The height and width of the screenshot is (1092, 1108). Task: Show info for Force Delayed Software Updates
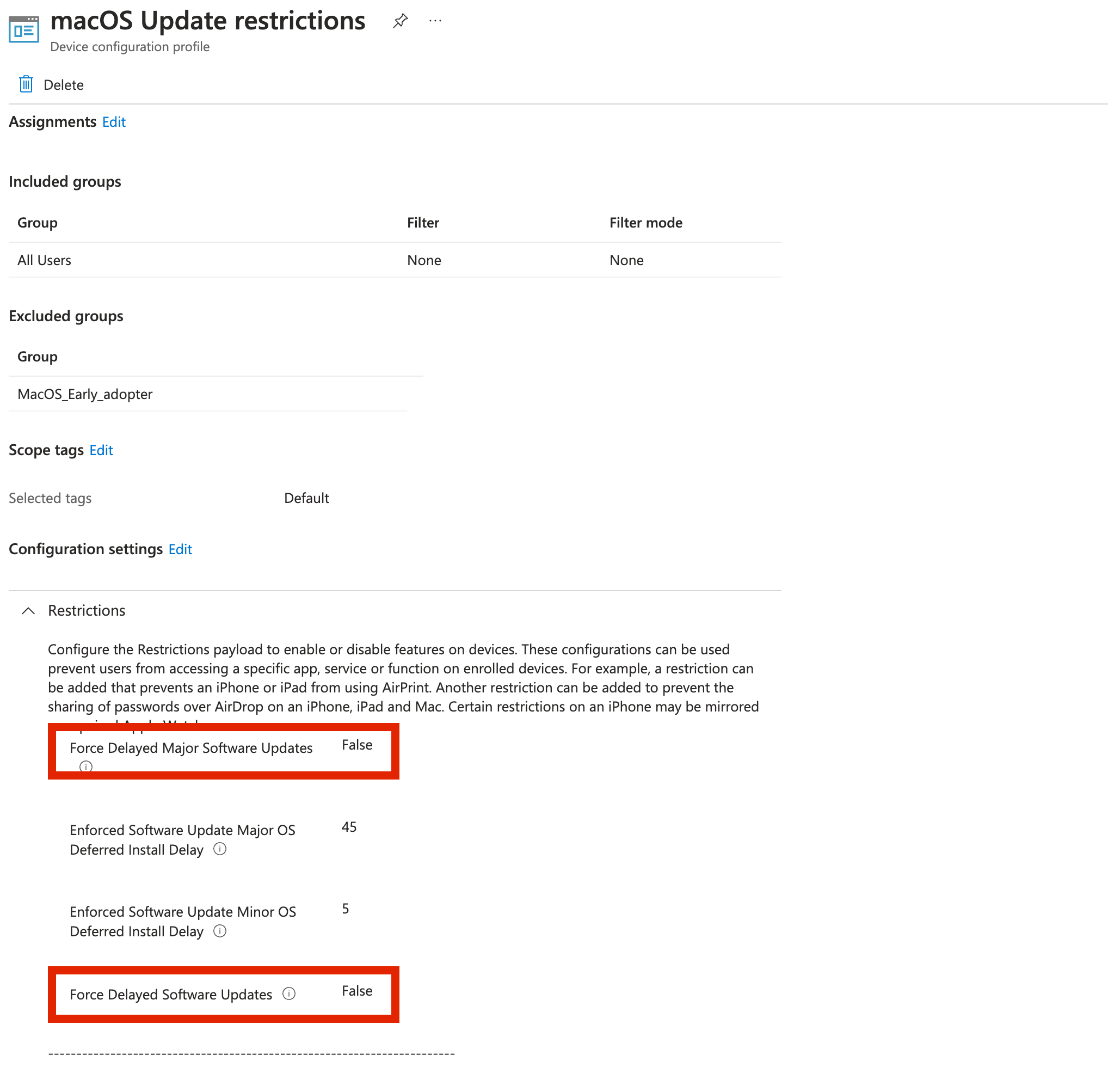[289, 993]
